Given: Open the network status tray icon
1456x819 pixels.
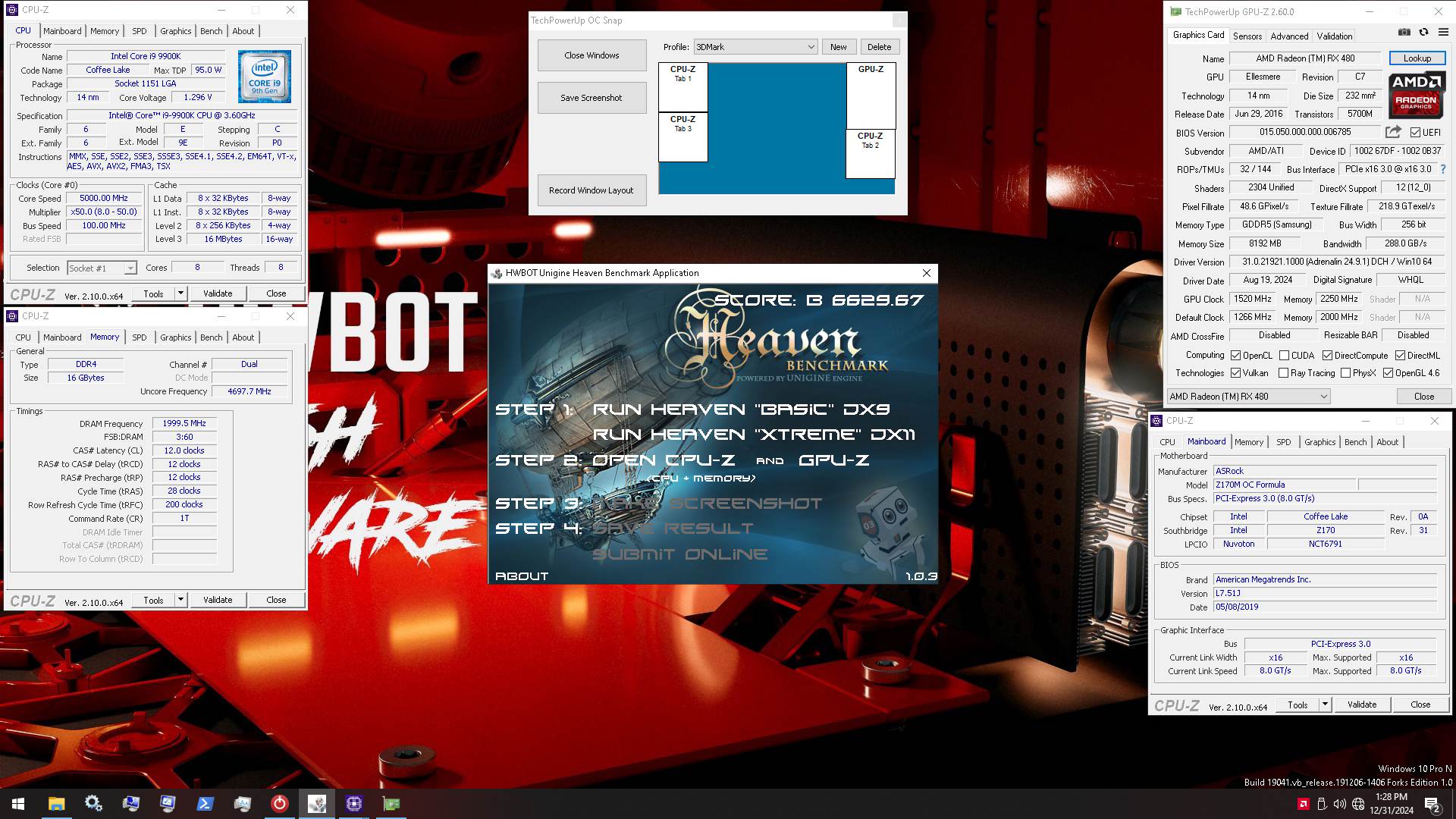Looking at the screenshot, I should tap(1358, 804).
